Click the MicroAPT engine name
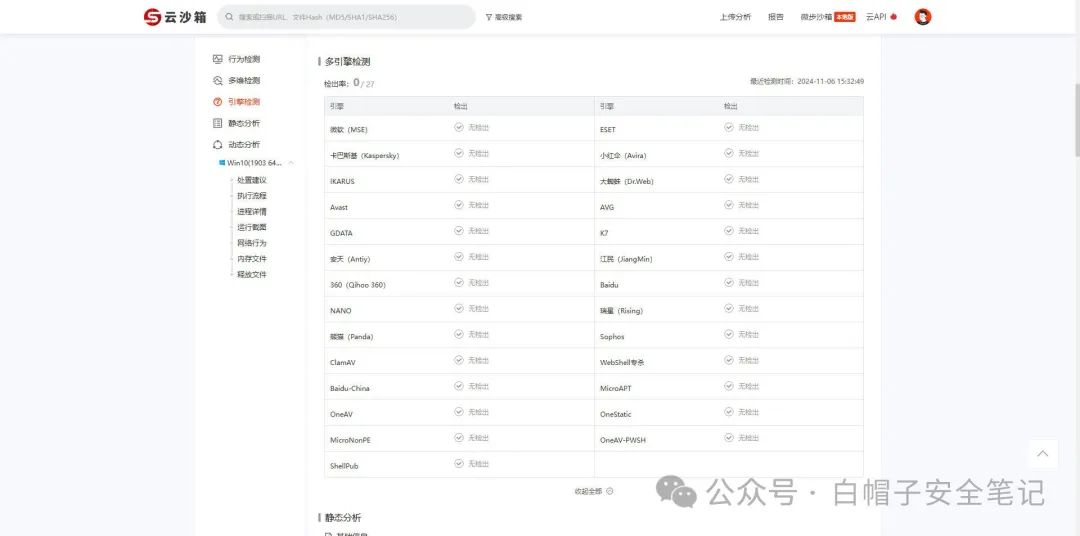 click(x=615, y=389)
